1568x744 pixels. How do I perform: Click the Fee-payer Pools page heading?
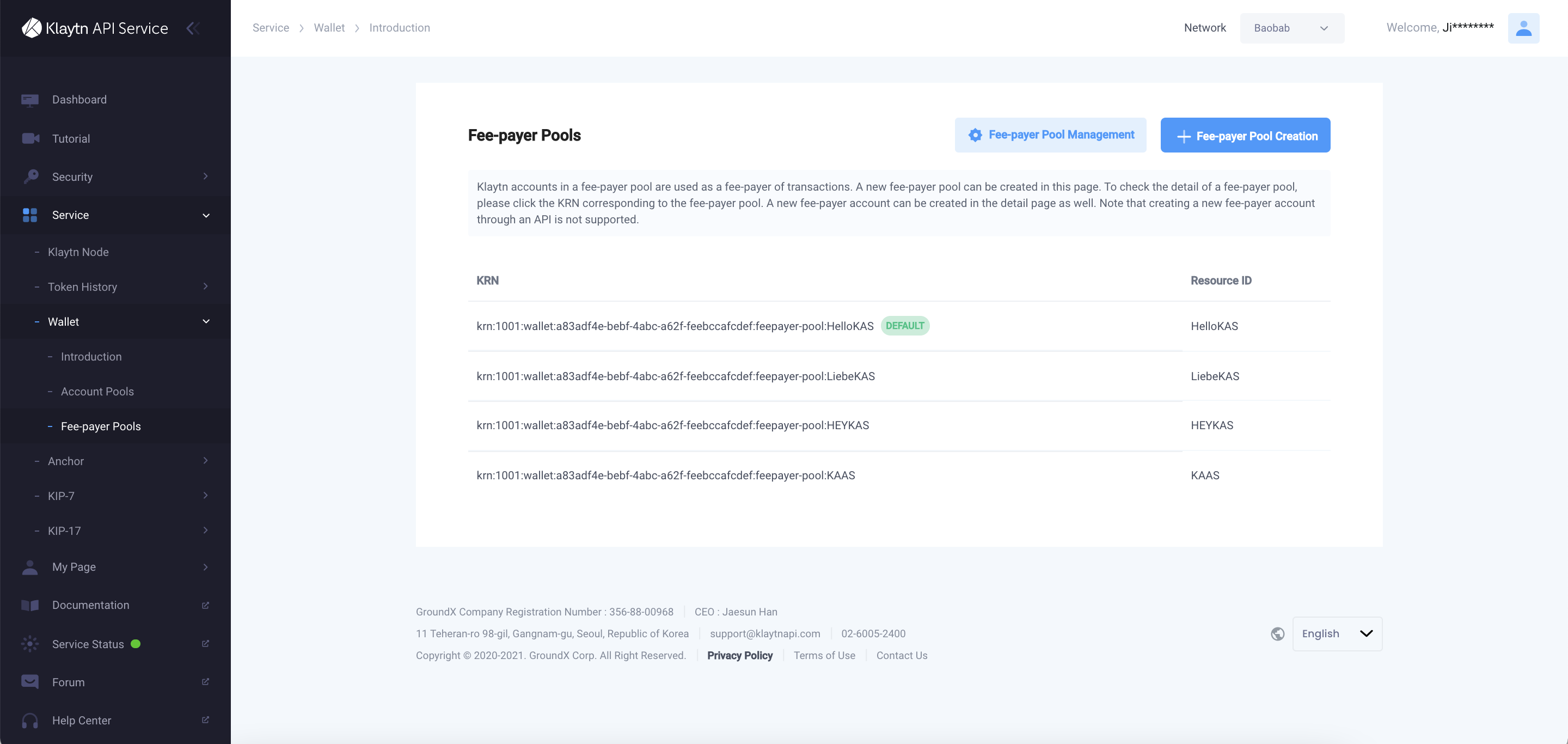tap(524, 135)
